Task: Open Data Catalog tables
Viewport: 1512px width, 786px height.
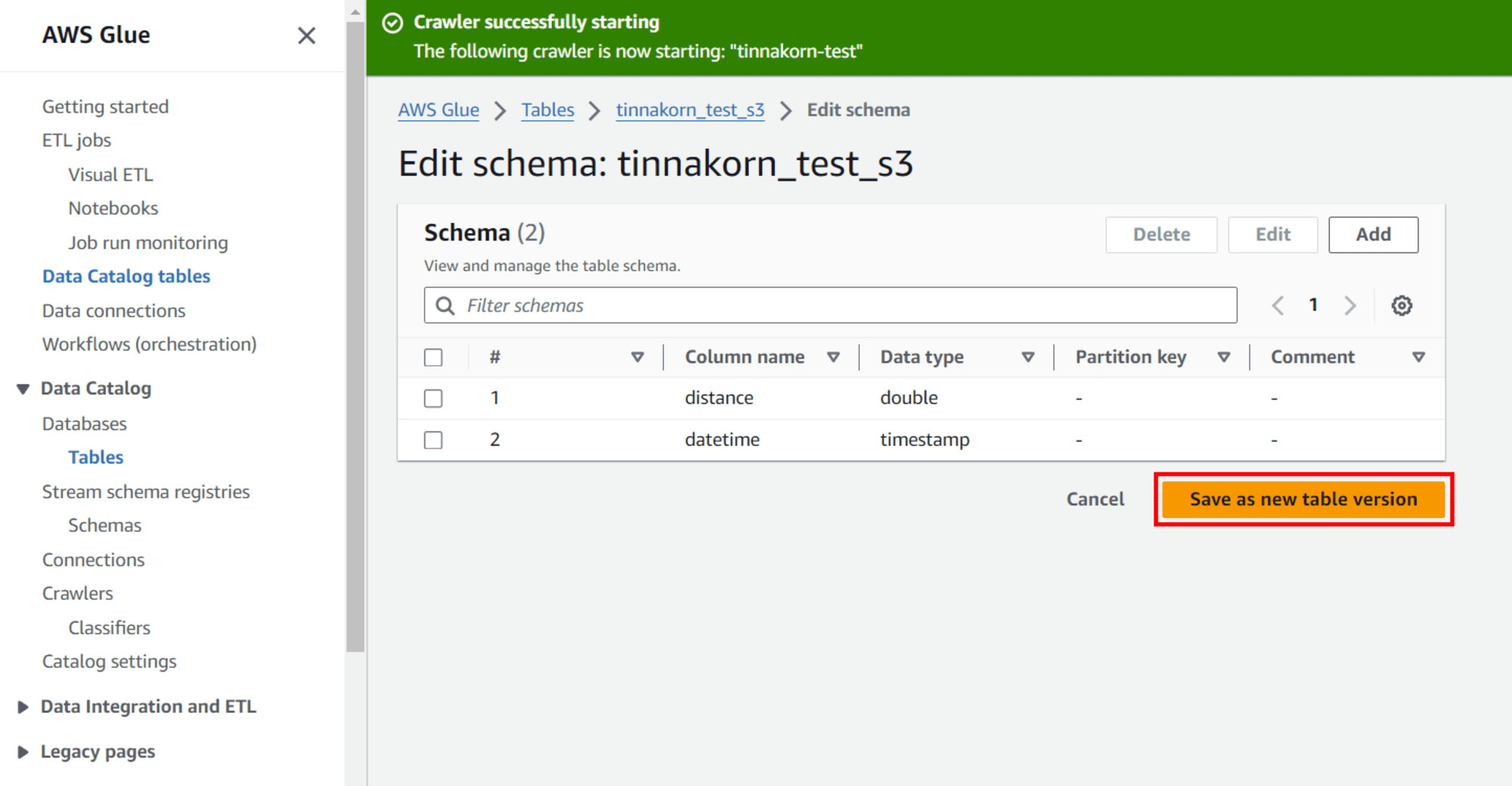Action: (126, 277)
